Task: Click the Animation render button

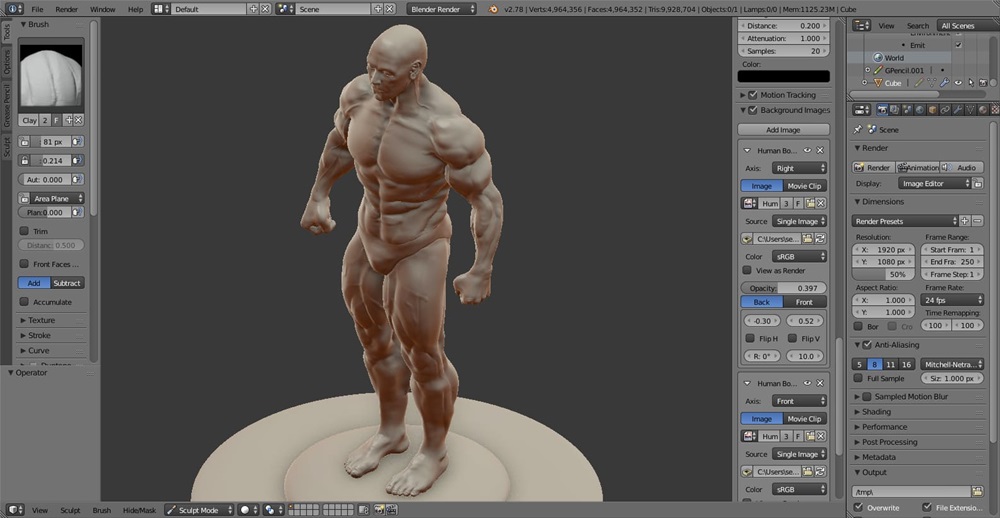Action: (x=917, y=167)
